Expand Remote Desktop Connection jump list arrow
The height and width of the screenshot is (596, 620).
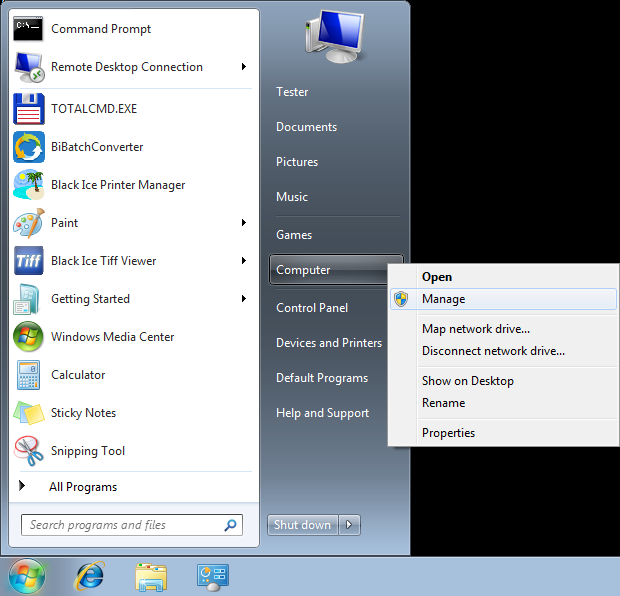point(244,67)
